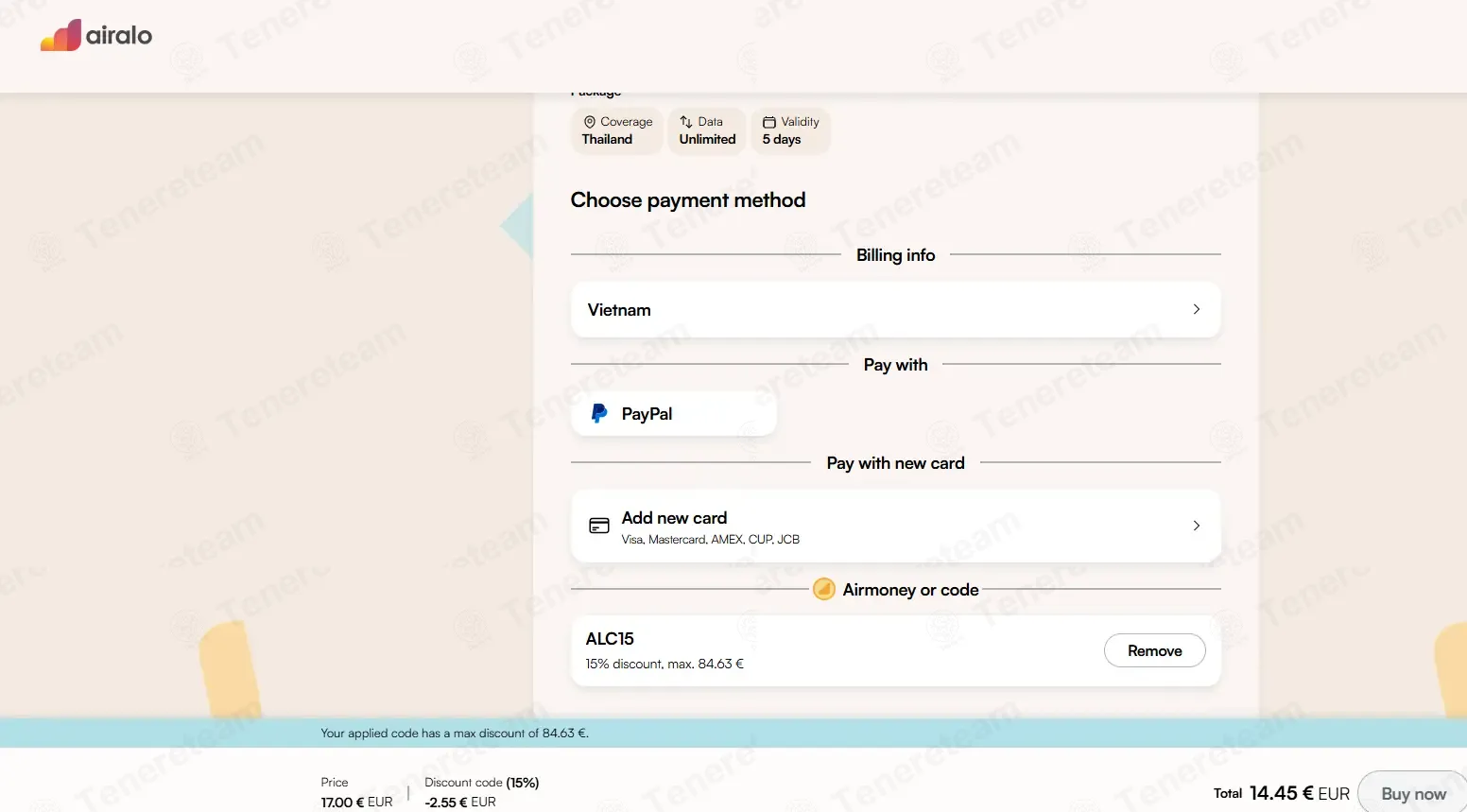Click the Coverage location pin icon
The width and height of the screenshot is (1467, 812).
point(590,122)
